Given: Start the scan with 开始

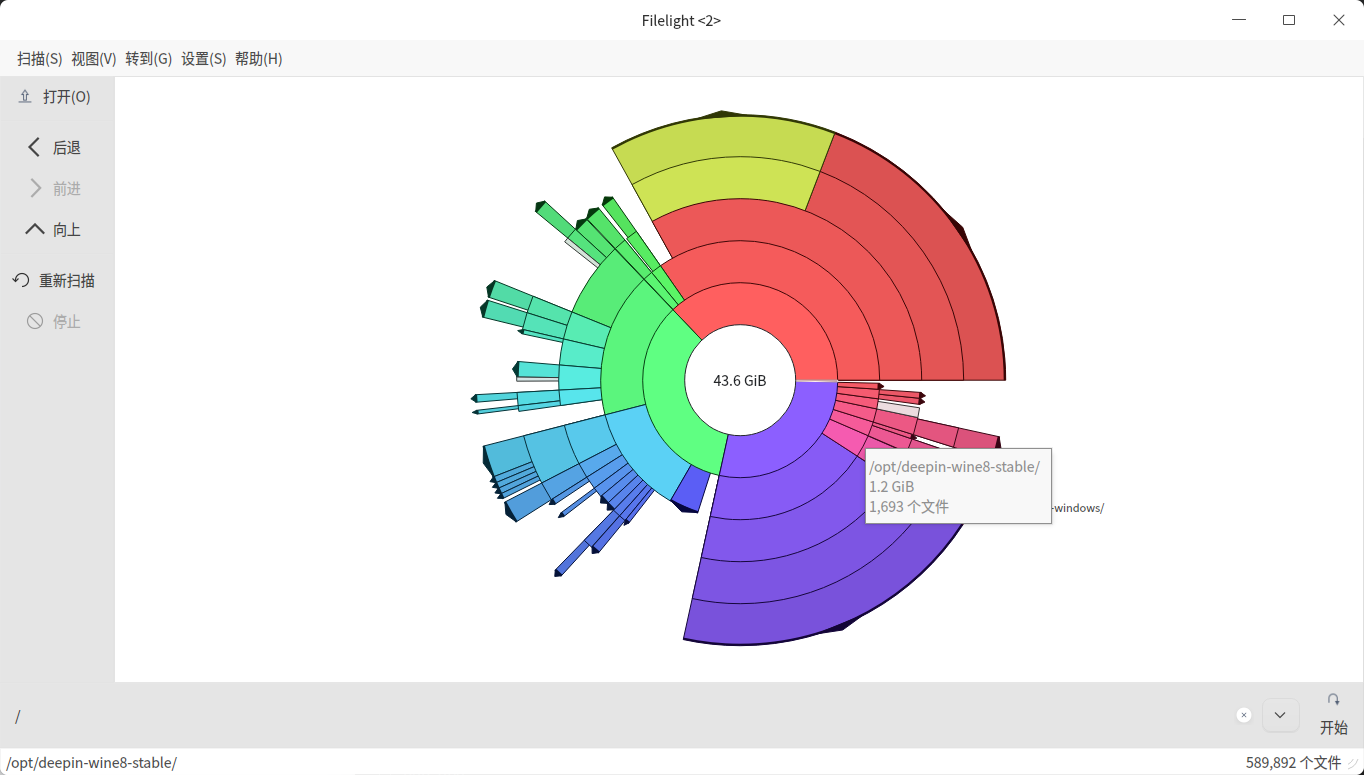Looking at the screenshot, I should pyautogui.click(x=1334, y=715).
